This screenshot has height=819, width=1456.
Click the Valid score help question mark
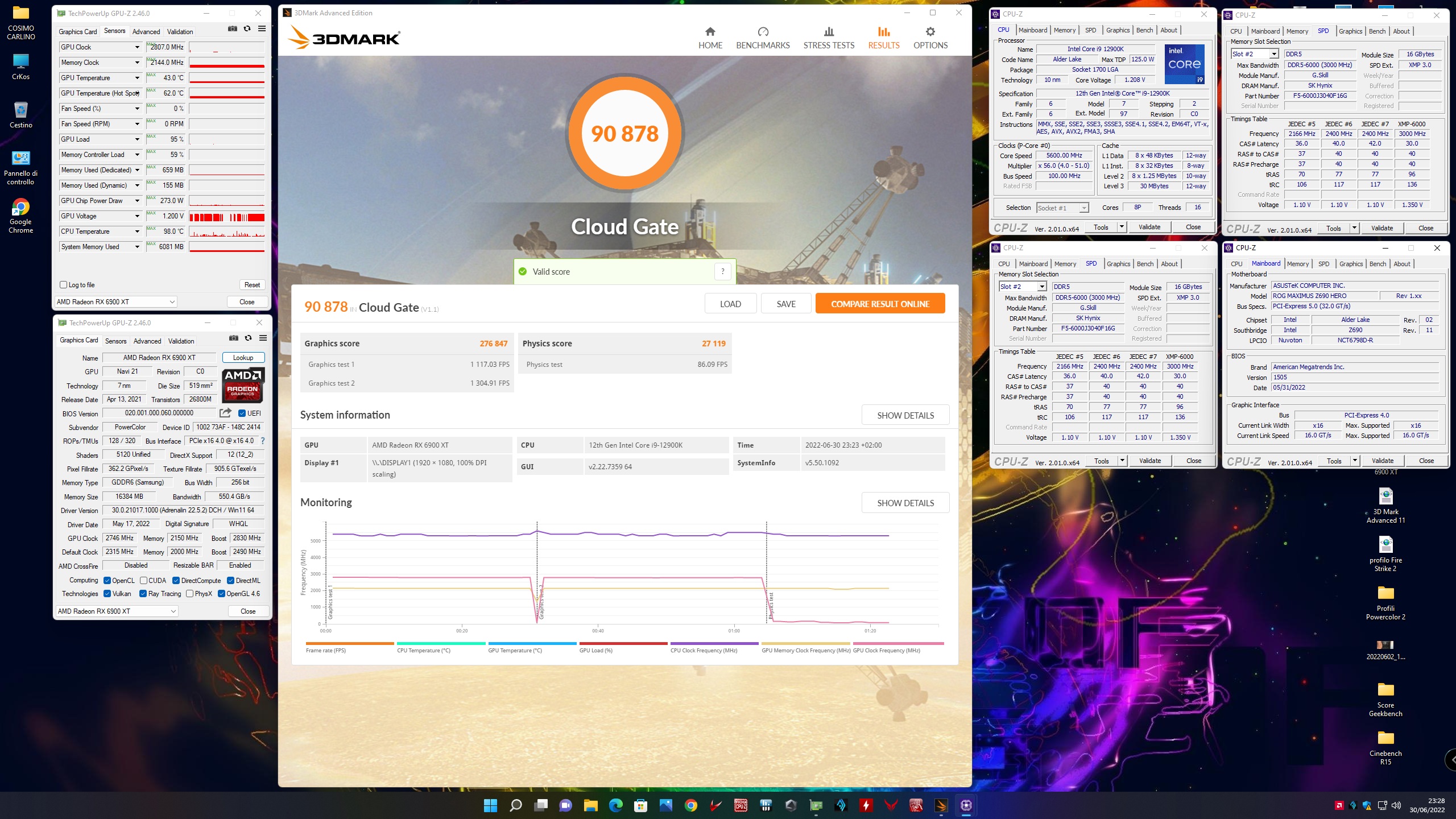tap(722, 271)
